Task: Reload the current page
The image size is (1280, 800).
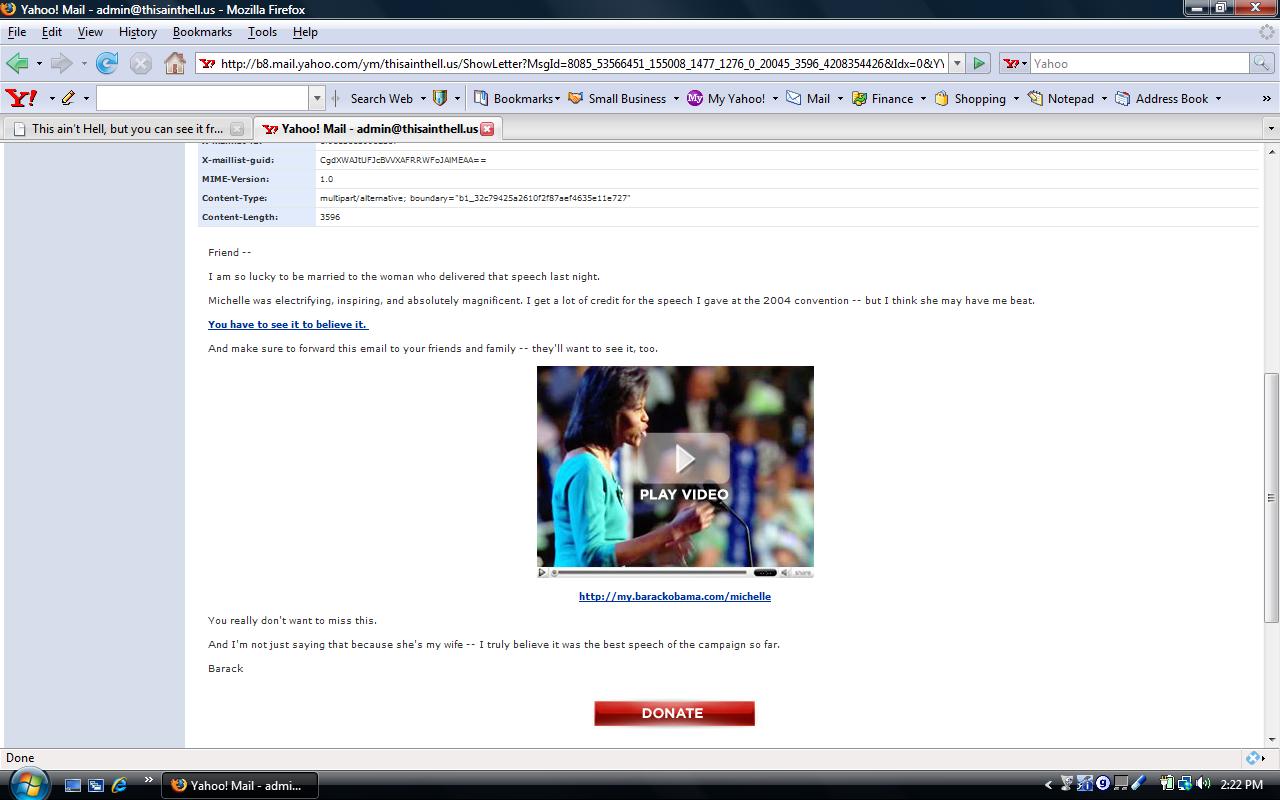Action: point(107,64)
